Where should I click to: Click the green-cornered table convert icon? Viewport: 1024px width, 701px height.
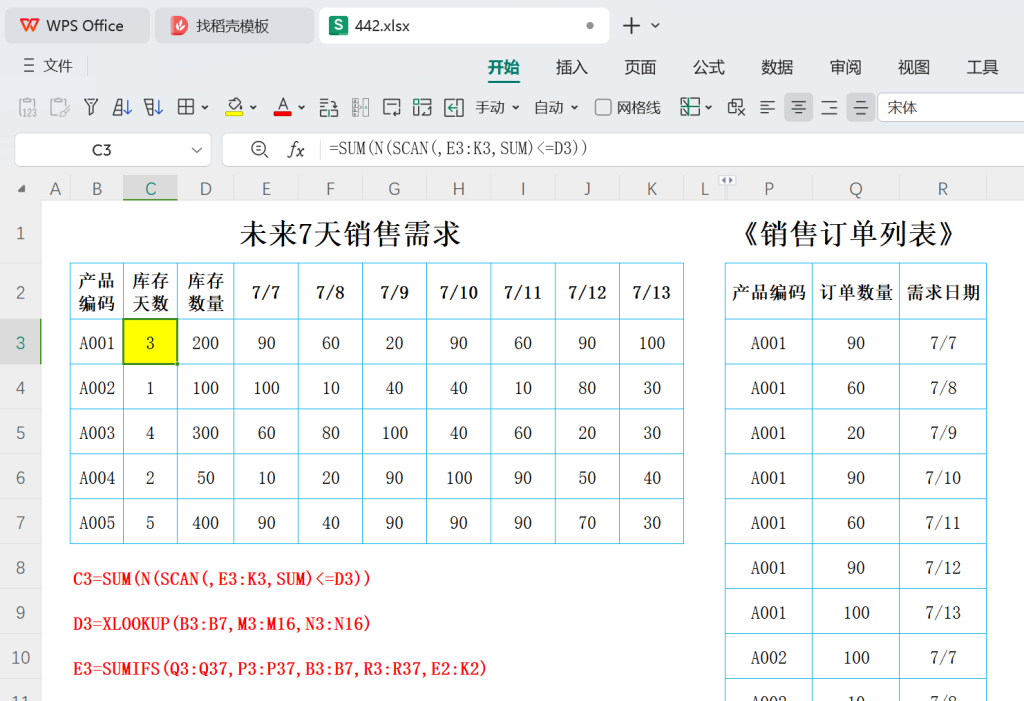(x=422, y=107)
